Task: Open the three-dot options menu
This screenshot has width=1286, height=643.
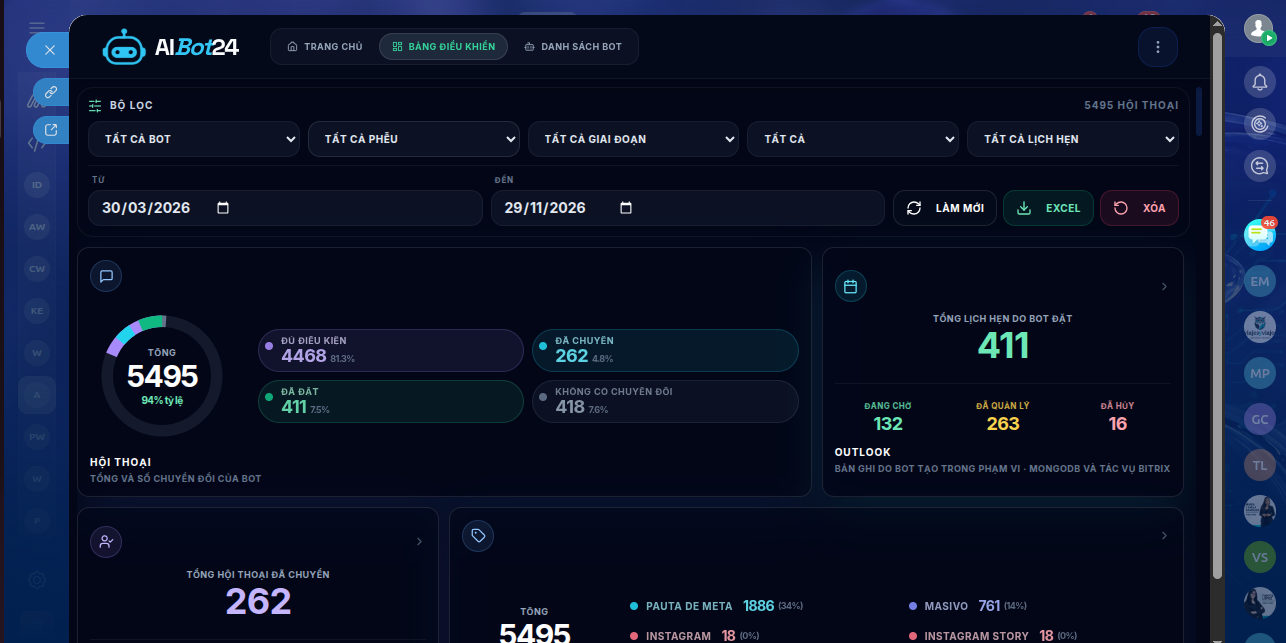Action: click(1157, 47)
